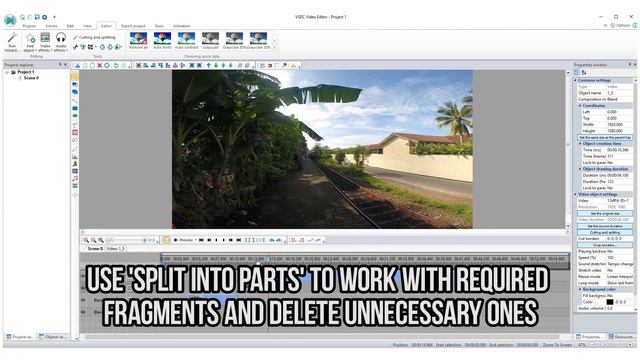The height and width of the screenshot is (360, 640).
Task: Click the Options button at top right
Action: point(621,26)
